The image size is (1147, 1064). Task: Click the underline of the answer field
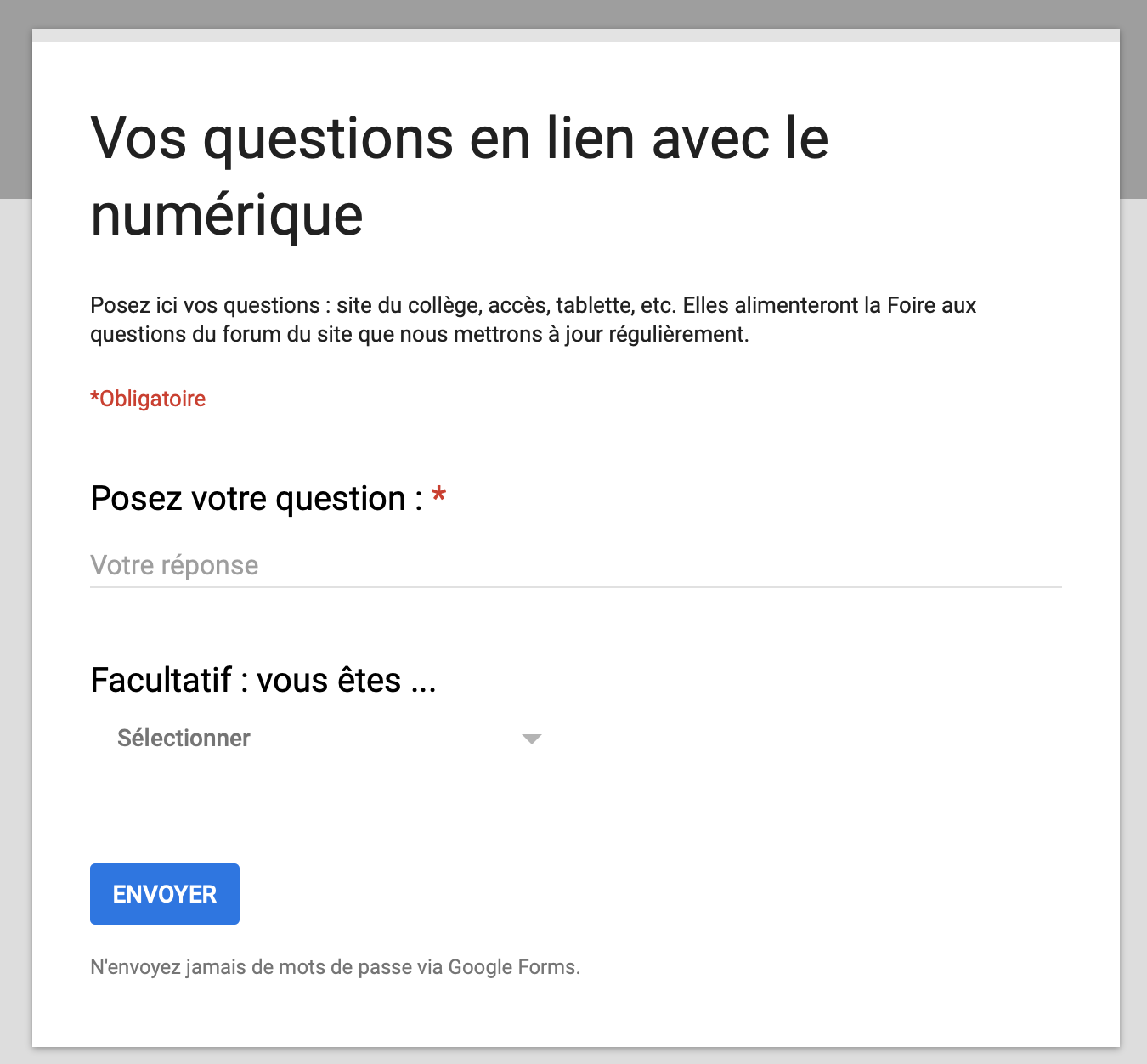pos(576,587)
